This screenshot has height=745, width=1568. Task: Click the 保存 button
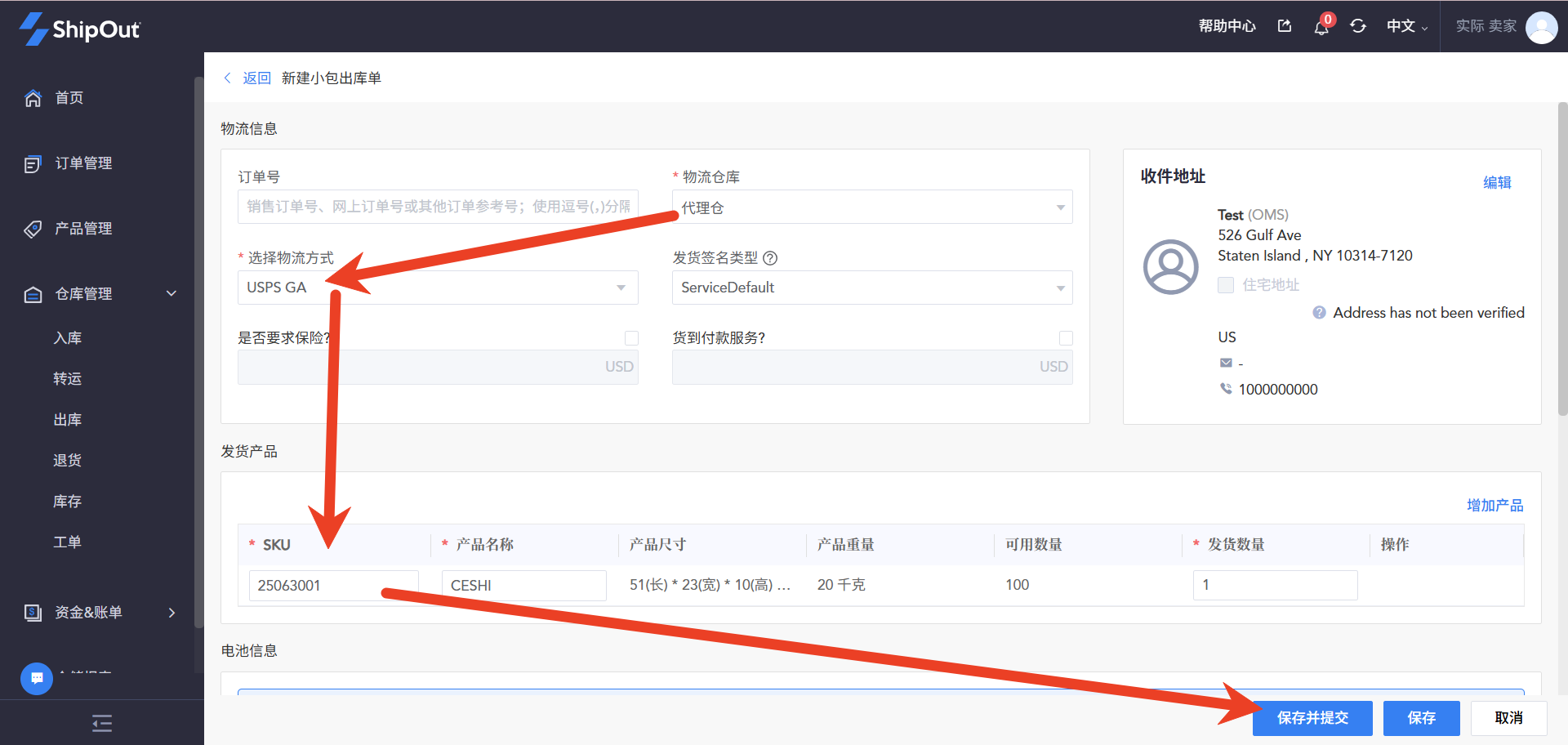pyautogui.click(x=1422, y=718)
